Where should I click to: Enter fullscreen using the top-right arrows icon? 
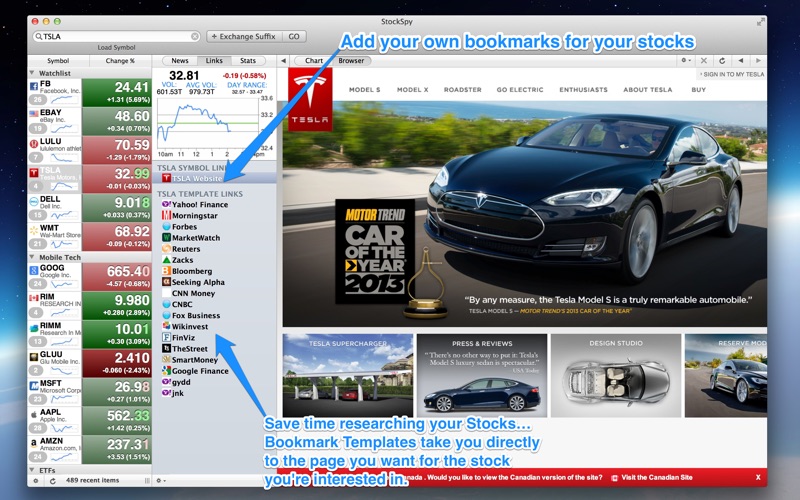click(762, 20)
